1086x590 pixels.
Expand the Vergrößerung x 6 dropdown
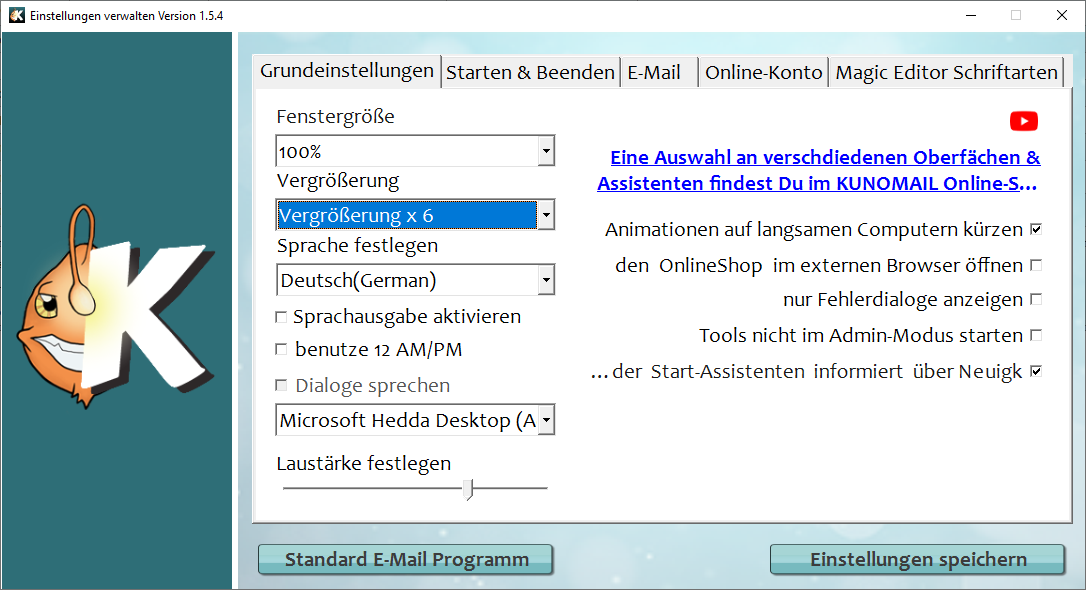point(545,215)
